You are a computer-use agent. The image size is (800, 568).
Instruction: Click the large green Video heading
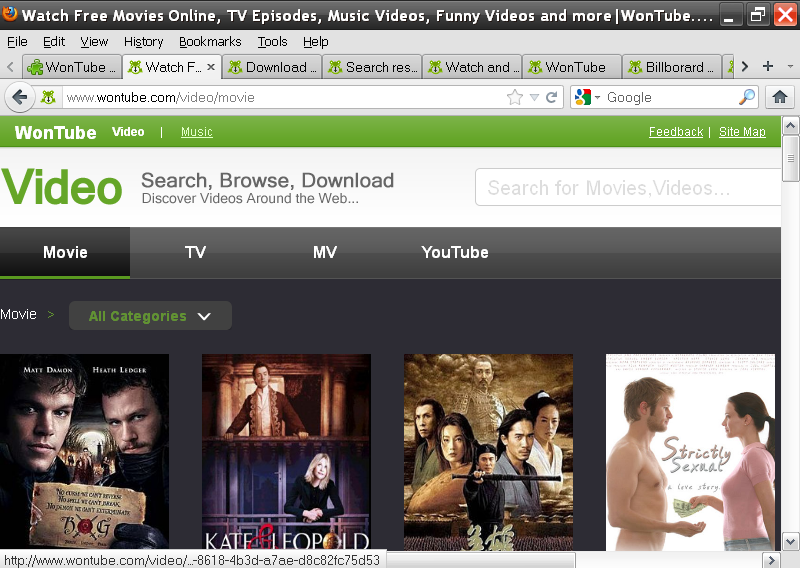62,187
